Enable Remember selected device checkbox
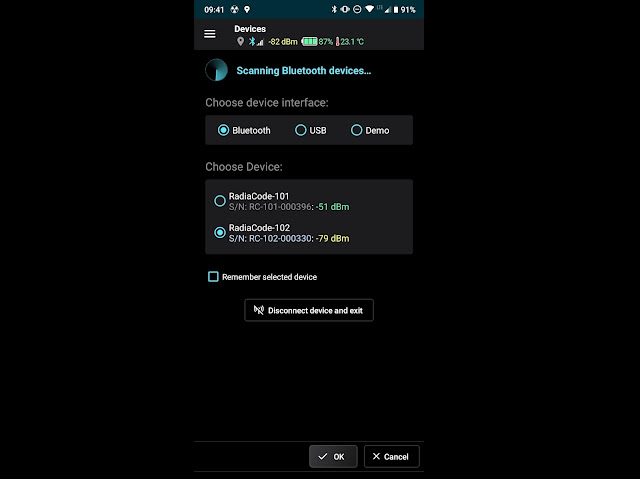 [213, 277]
